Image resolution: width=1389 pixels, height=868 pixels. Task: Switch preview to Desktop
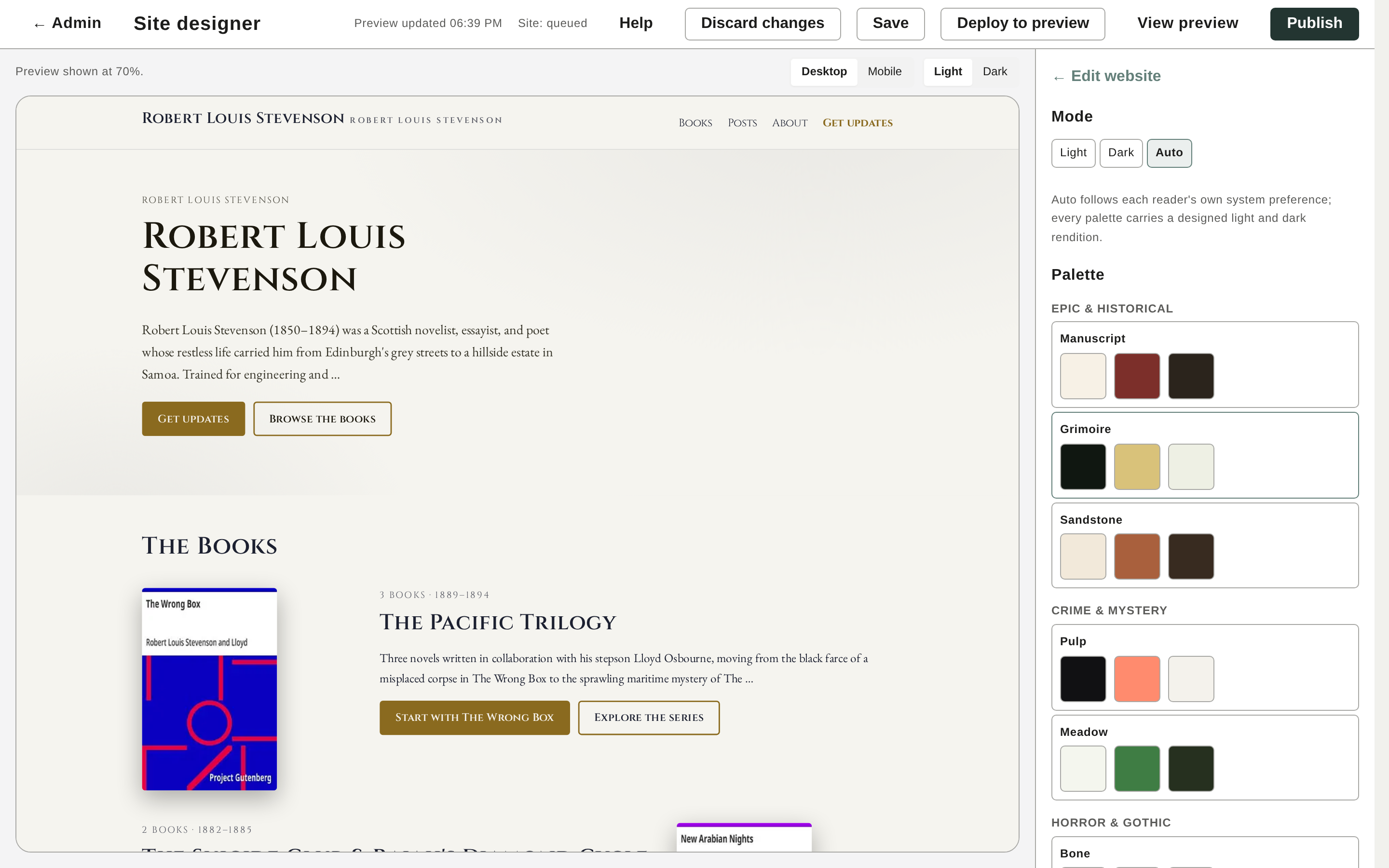click(824, 72)
